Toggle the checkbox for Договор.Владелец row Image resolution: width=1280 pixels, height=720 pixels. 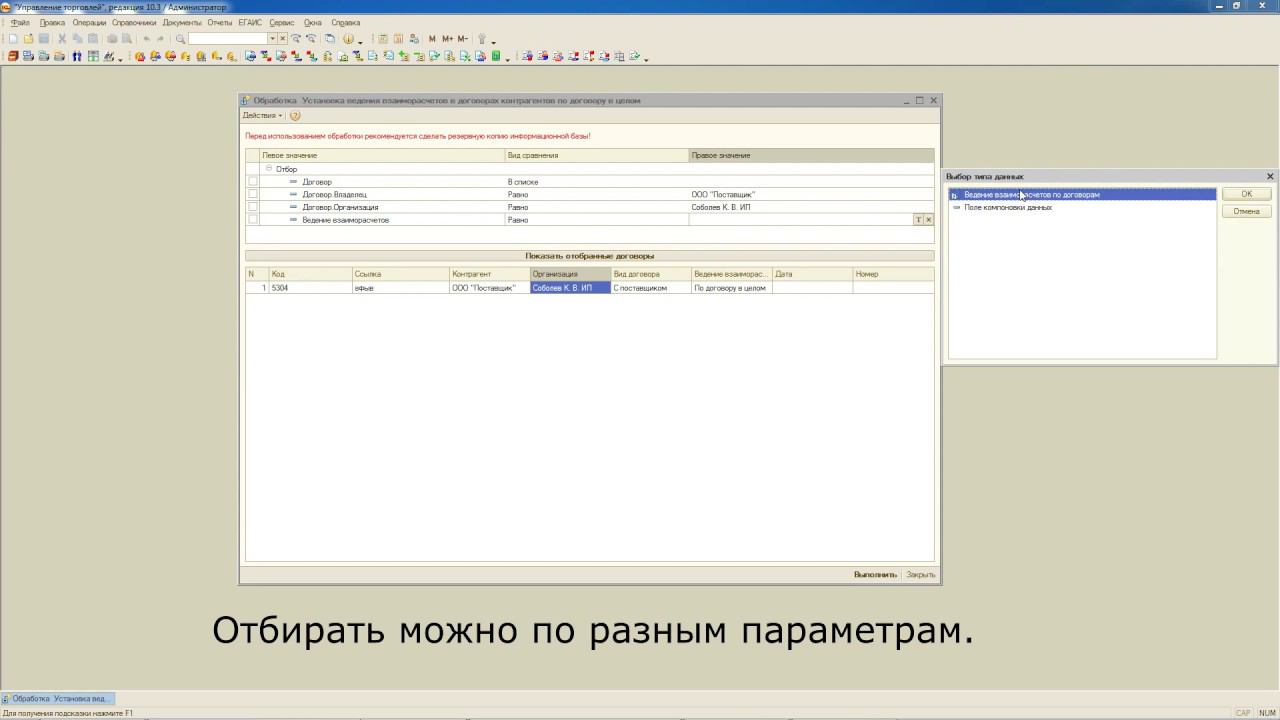252,194
